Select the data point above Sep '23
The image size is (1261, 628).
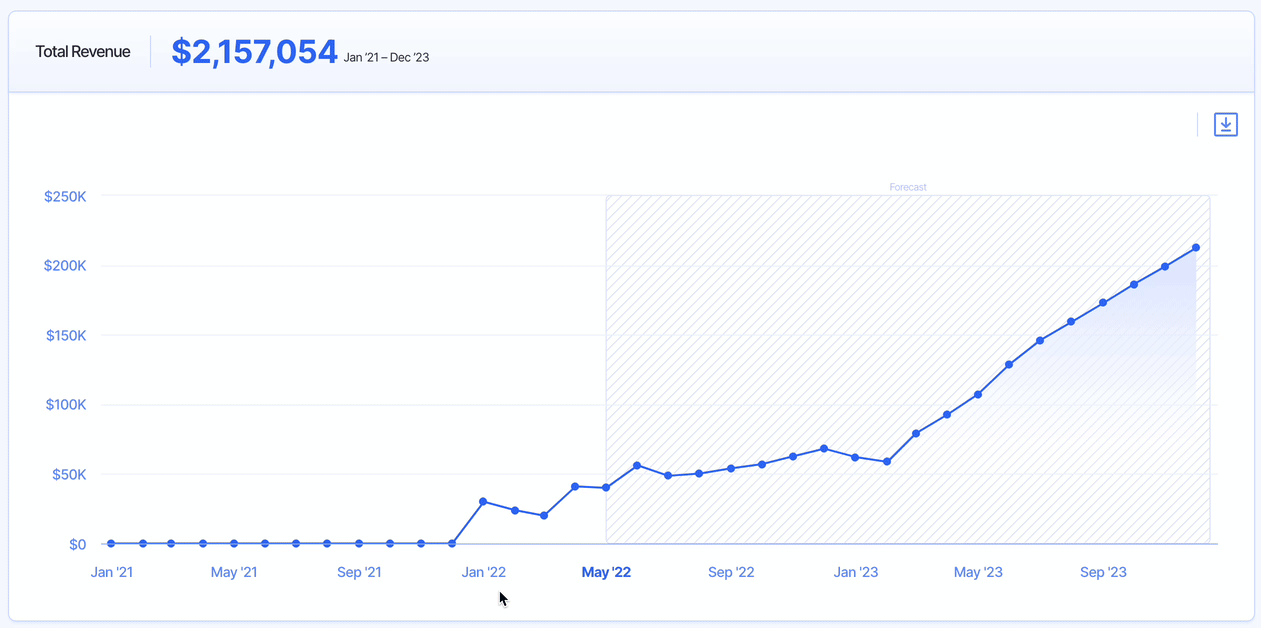1103,303
